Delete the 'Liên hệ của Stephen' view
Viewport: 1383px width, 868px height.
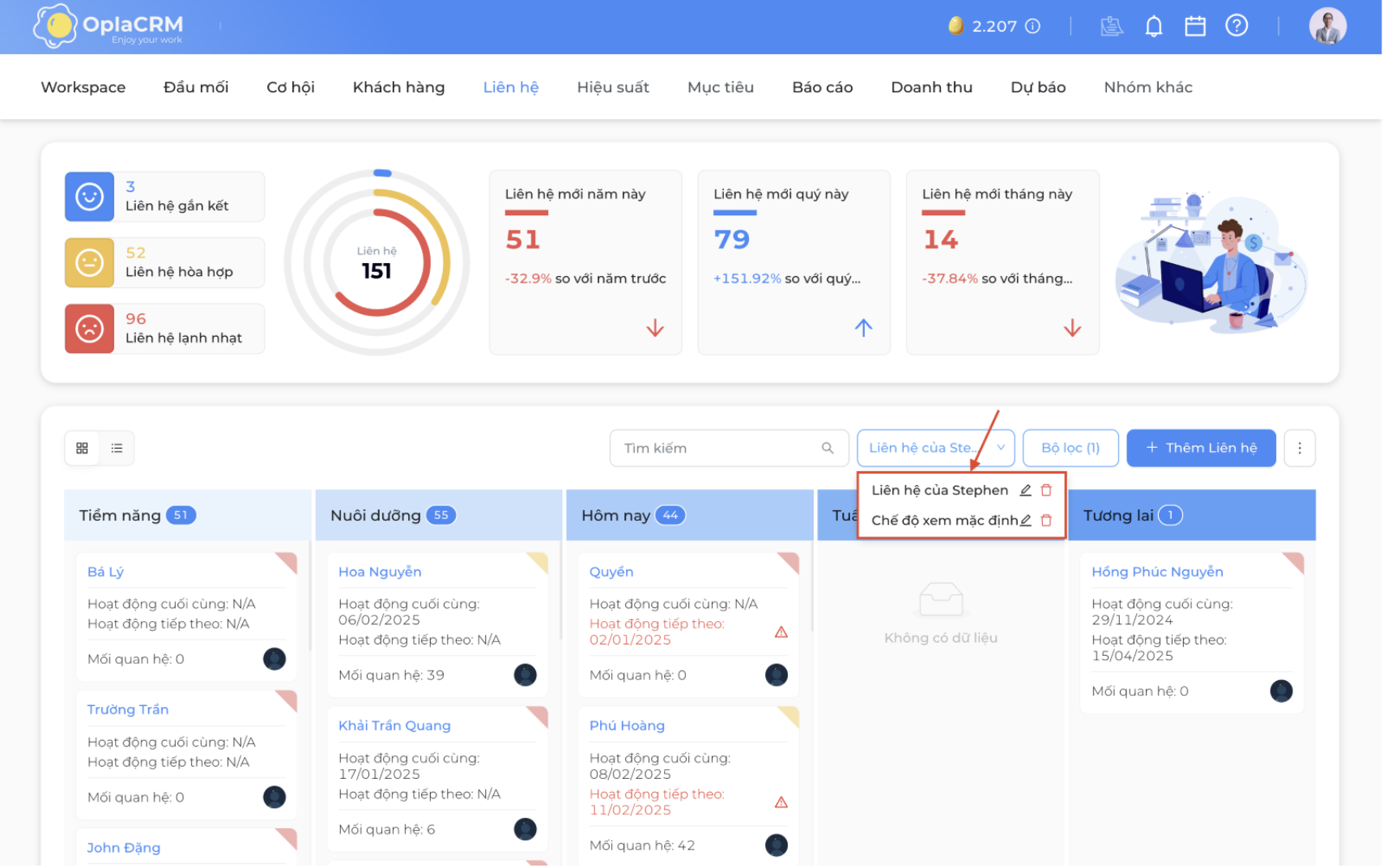pos(1046,490)
